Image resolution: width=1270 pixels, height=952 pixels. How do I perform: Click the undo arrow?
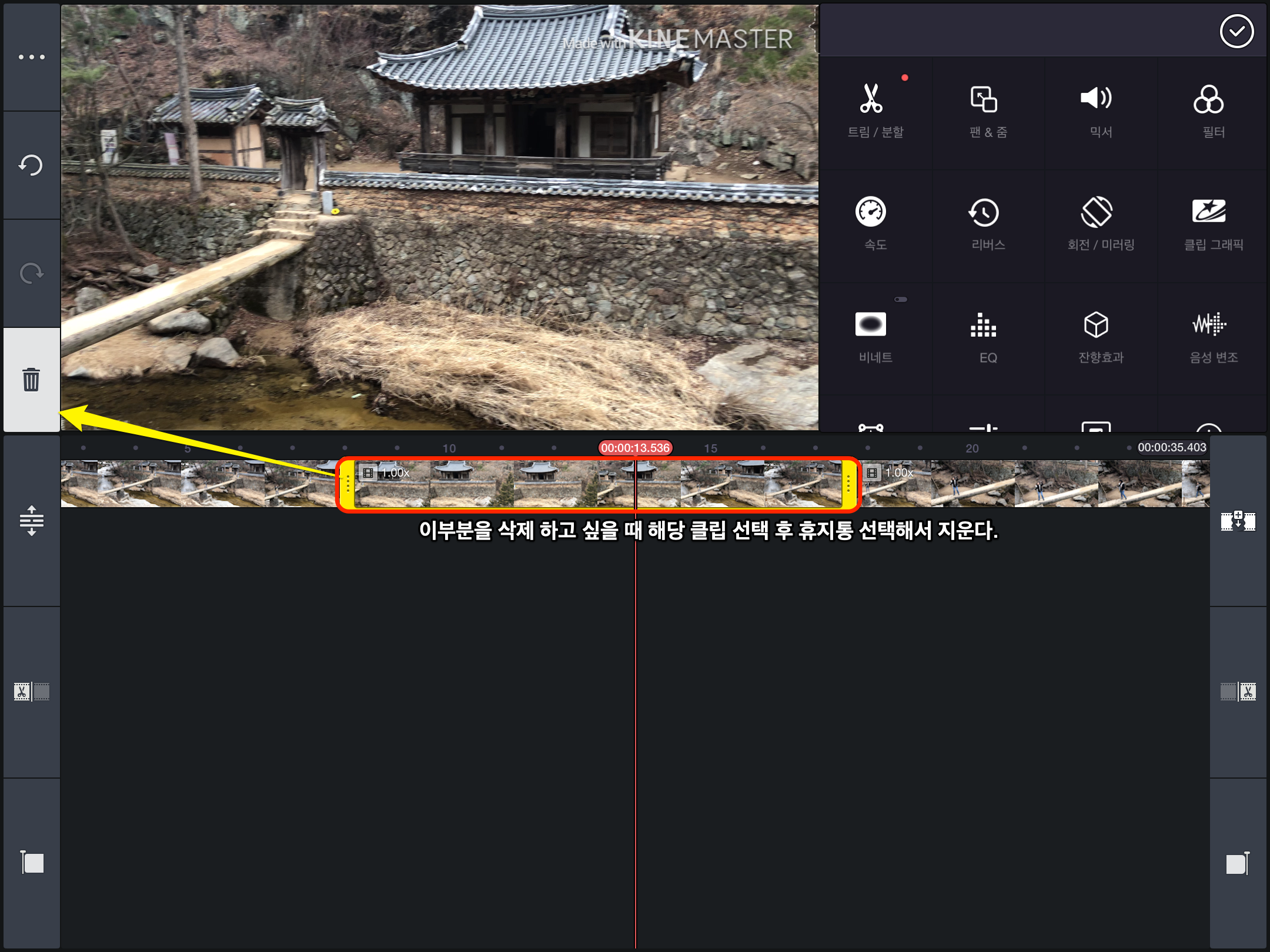click(x=31, y=165)
